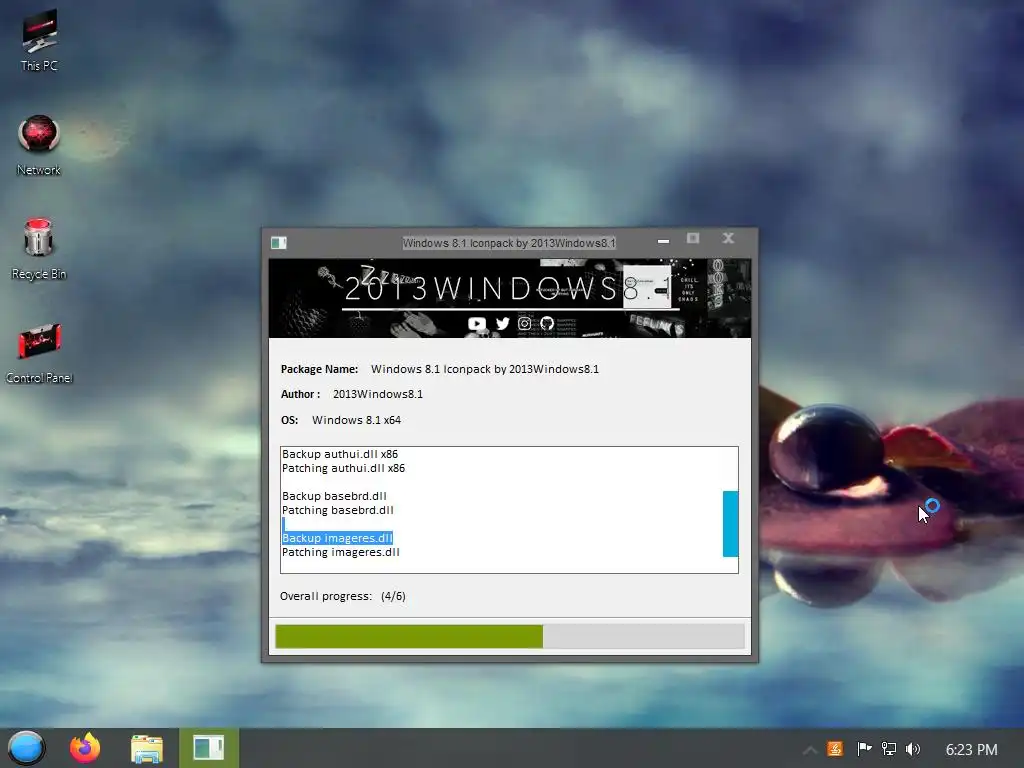
Task: Open the This PC desktop icon
Action: pos(39,40)
